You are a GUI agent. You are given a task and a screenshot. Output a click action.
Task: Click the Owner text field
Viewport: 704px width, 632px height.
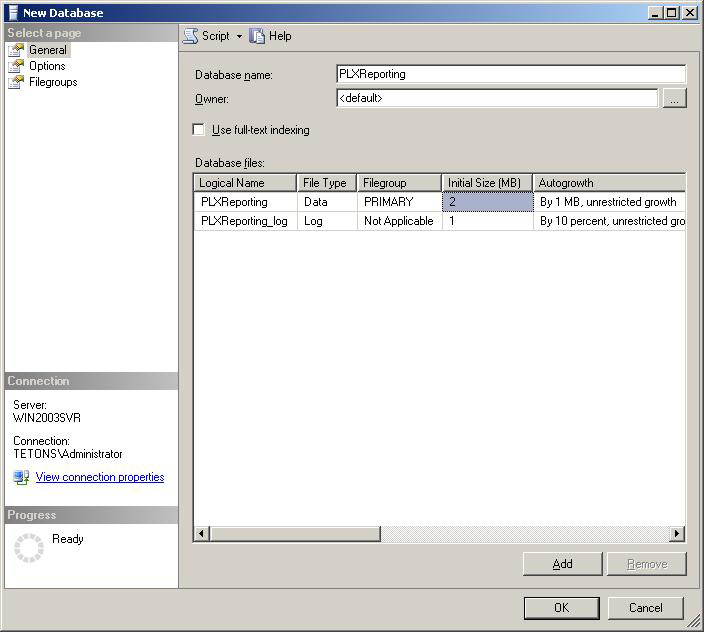tap(497, 98)
